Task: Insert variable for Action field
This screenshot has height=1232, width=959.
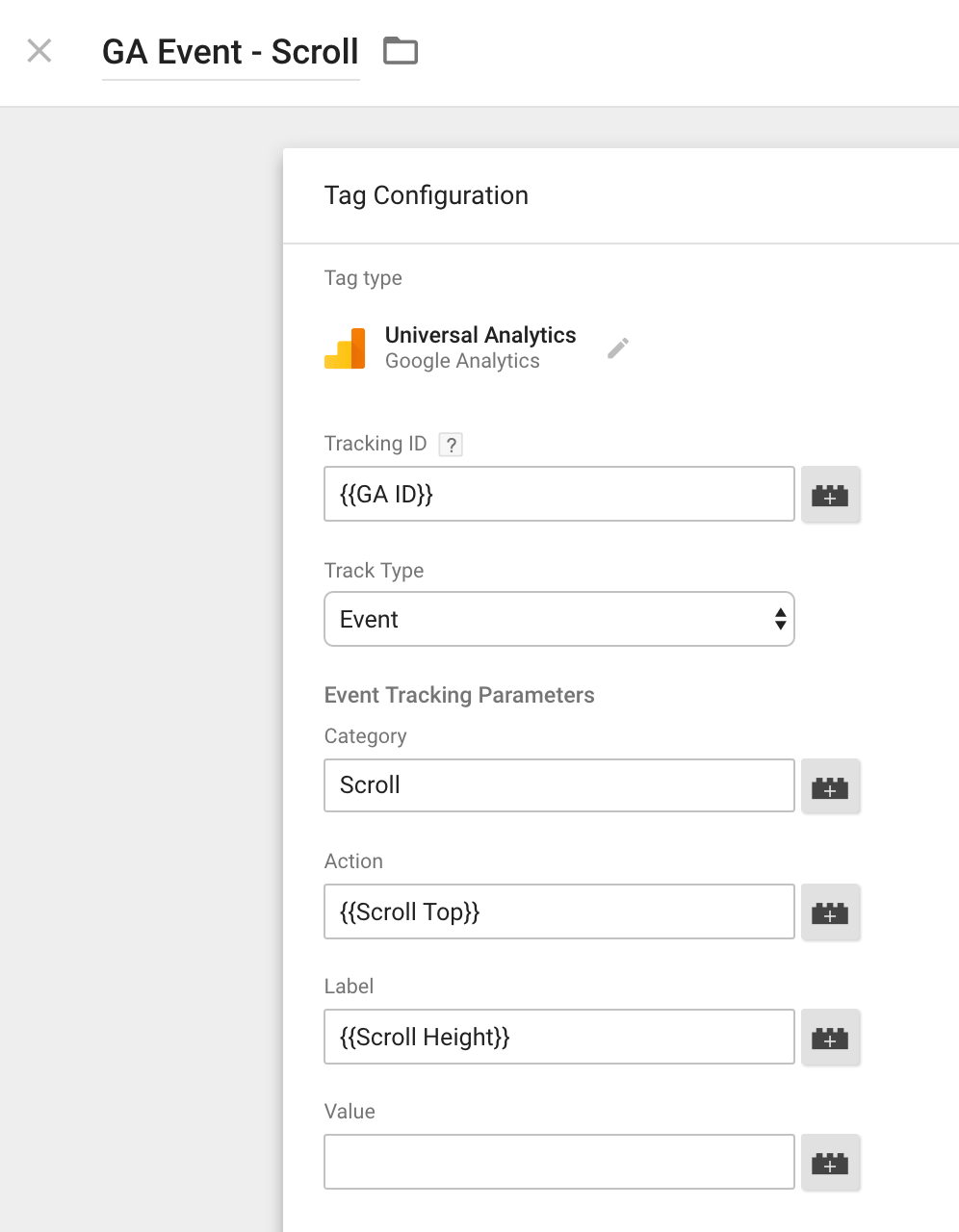Action: [830, 911]
